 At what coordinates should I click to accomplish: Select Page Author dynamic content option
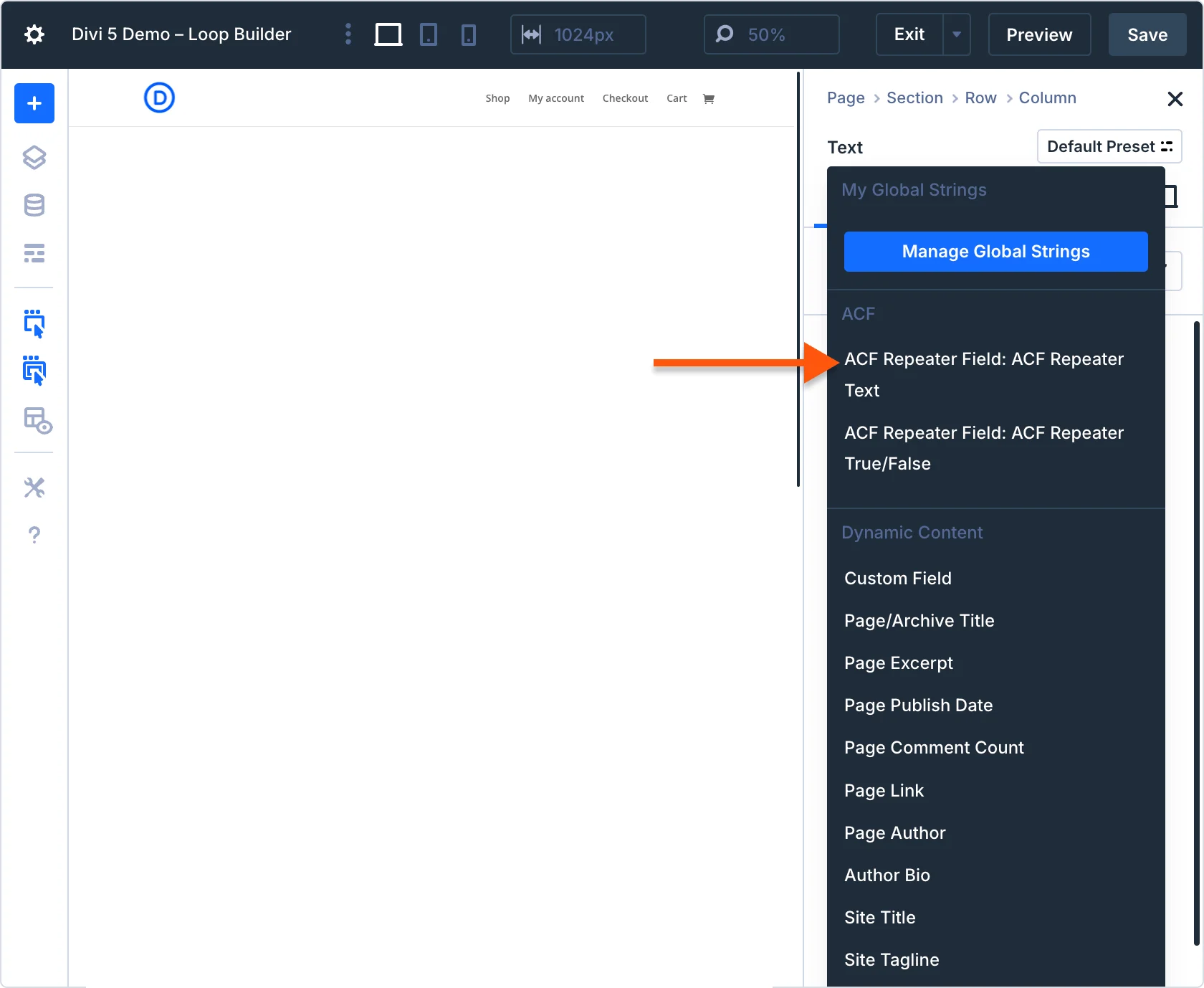coord(894,832)
